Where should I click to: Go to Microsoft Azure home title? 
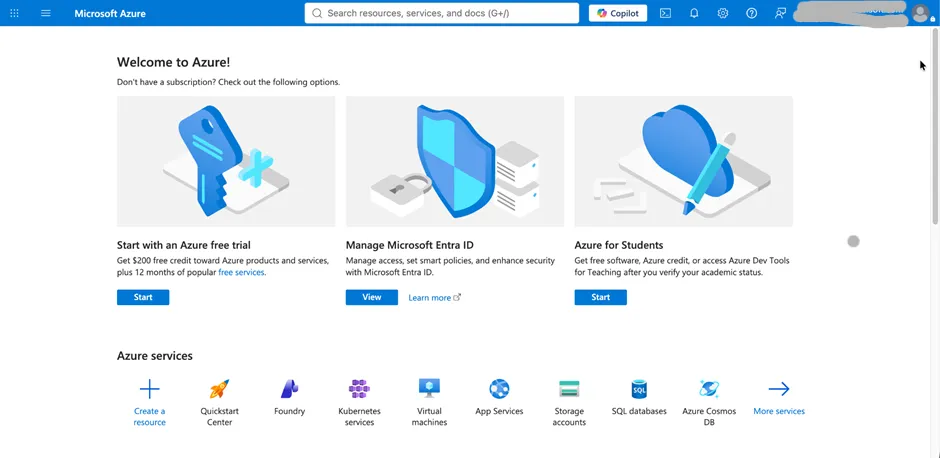pos(110,13)
